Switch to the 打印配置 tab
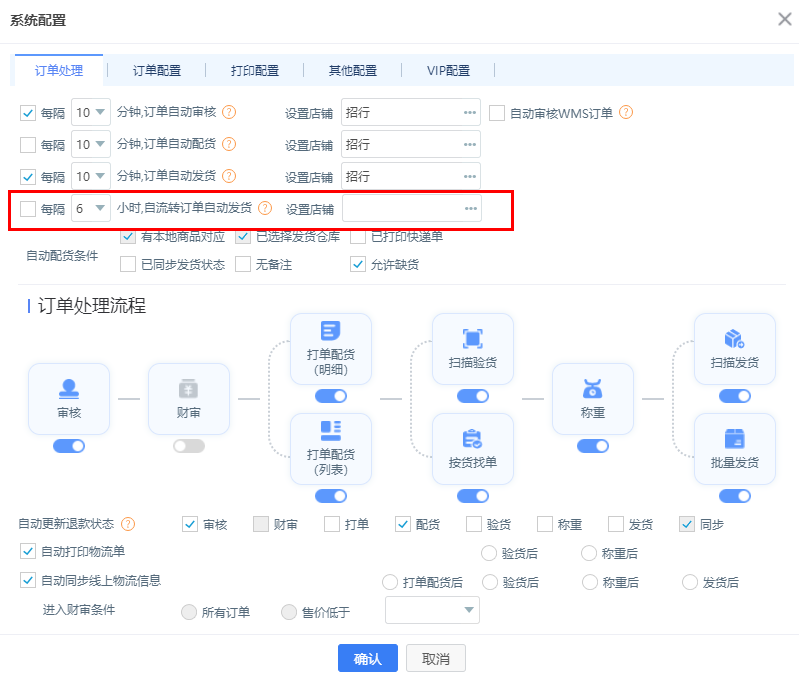This screenshot has width=799, height=679. click(254, 70)
